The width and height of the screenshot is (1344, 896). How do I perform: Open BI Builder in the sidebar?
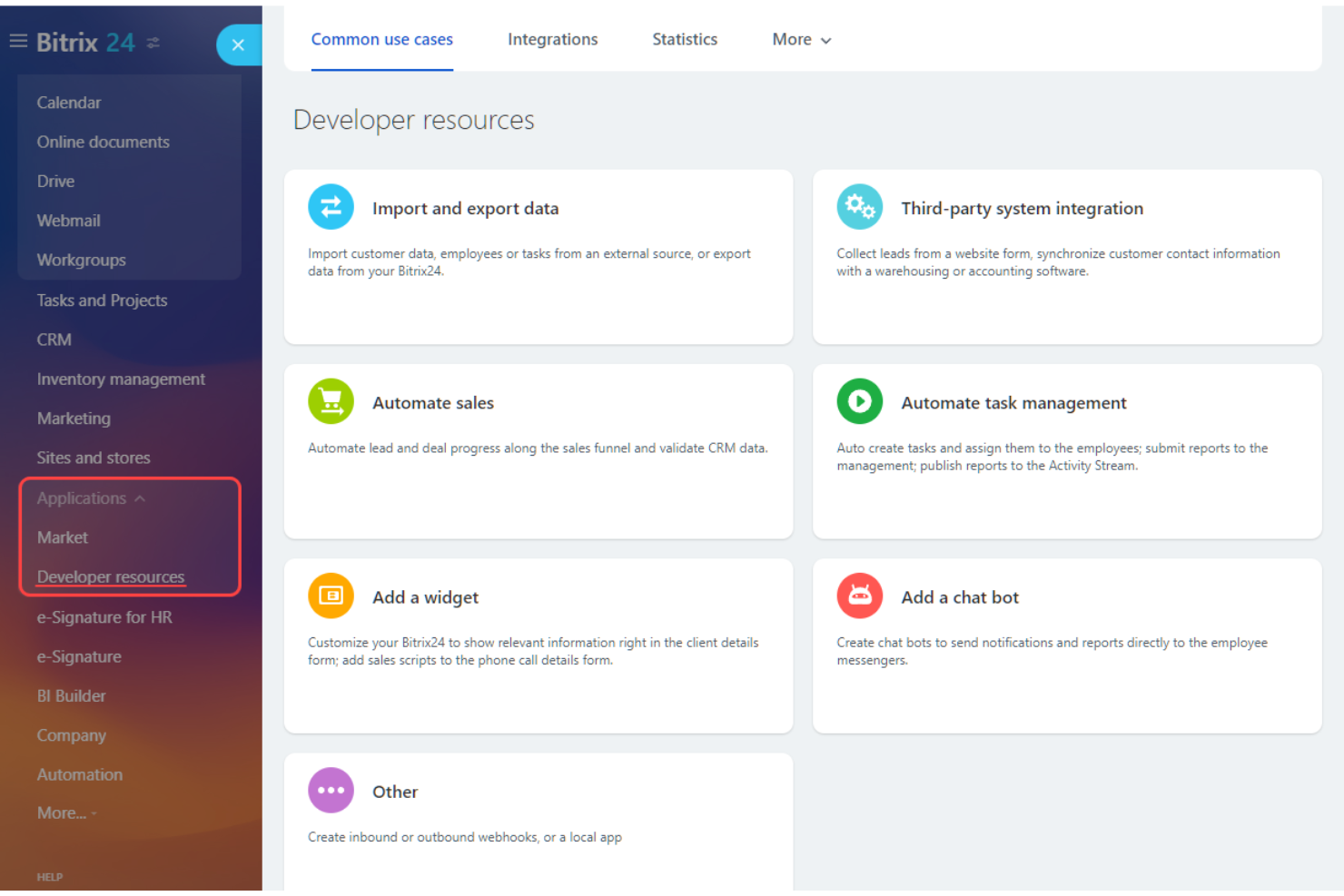coord(71,696)
